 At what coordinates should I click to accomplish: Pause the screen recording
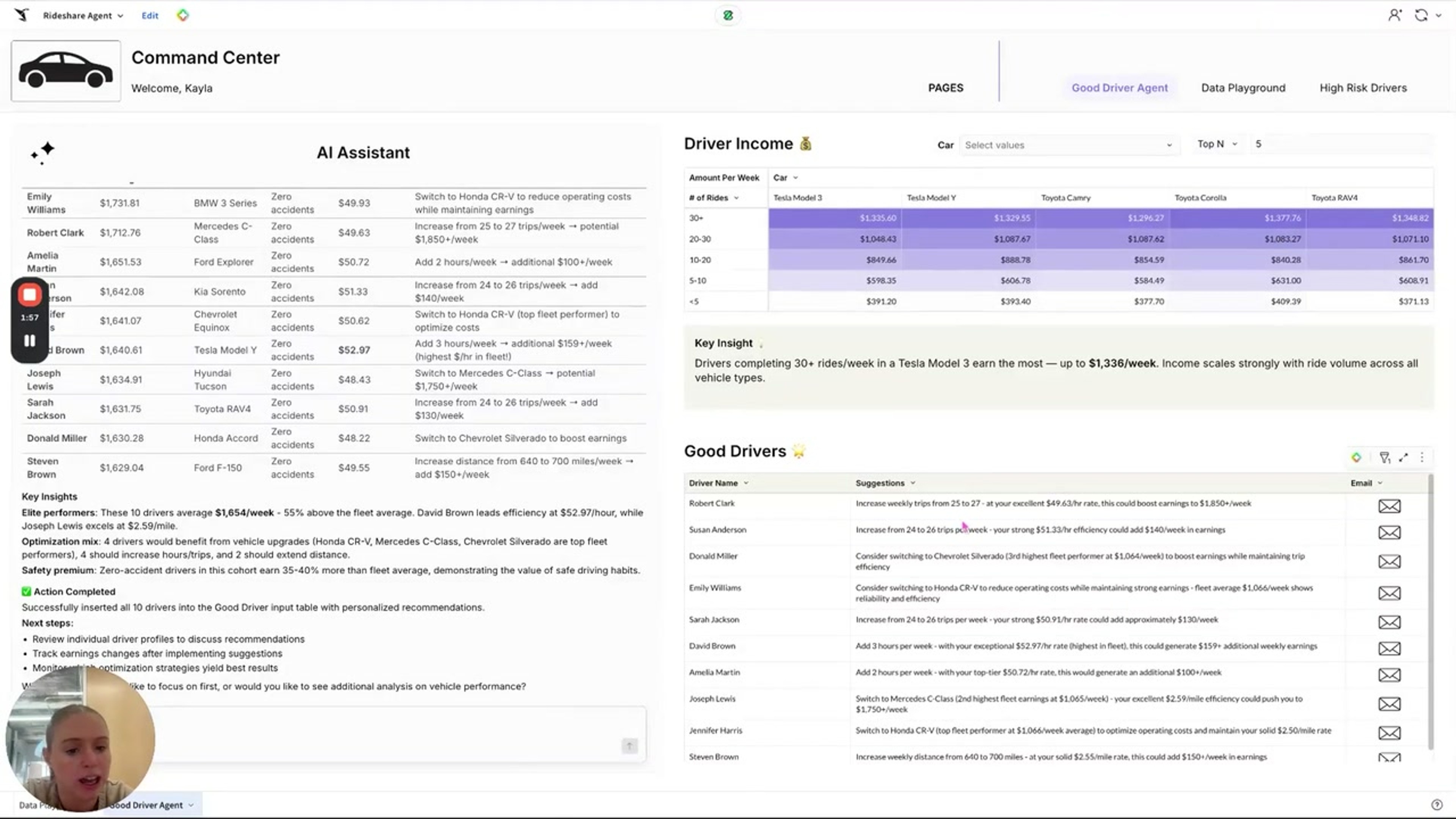coord(30,340)
